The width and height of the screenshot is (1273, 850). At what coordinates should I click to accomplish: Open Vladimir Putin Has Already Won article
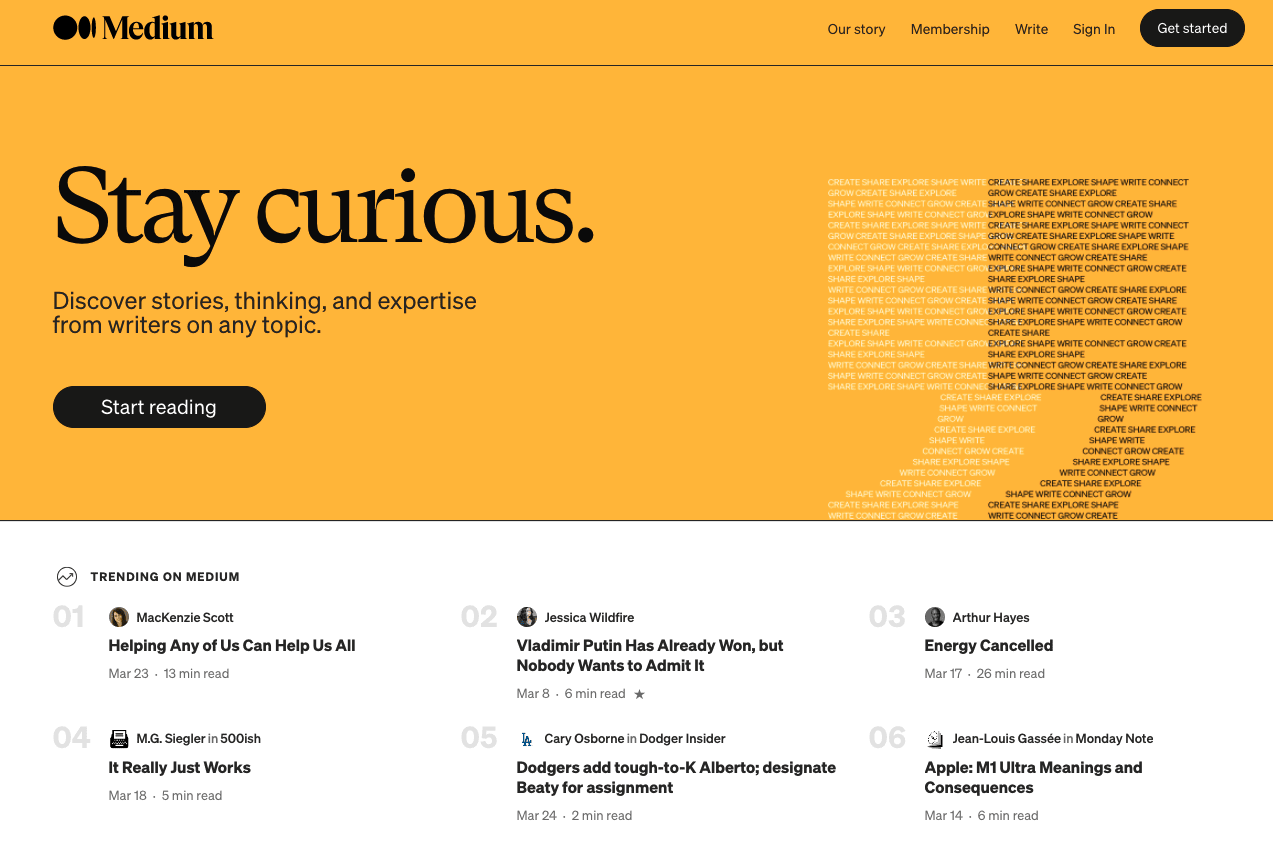click(650, 656)
